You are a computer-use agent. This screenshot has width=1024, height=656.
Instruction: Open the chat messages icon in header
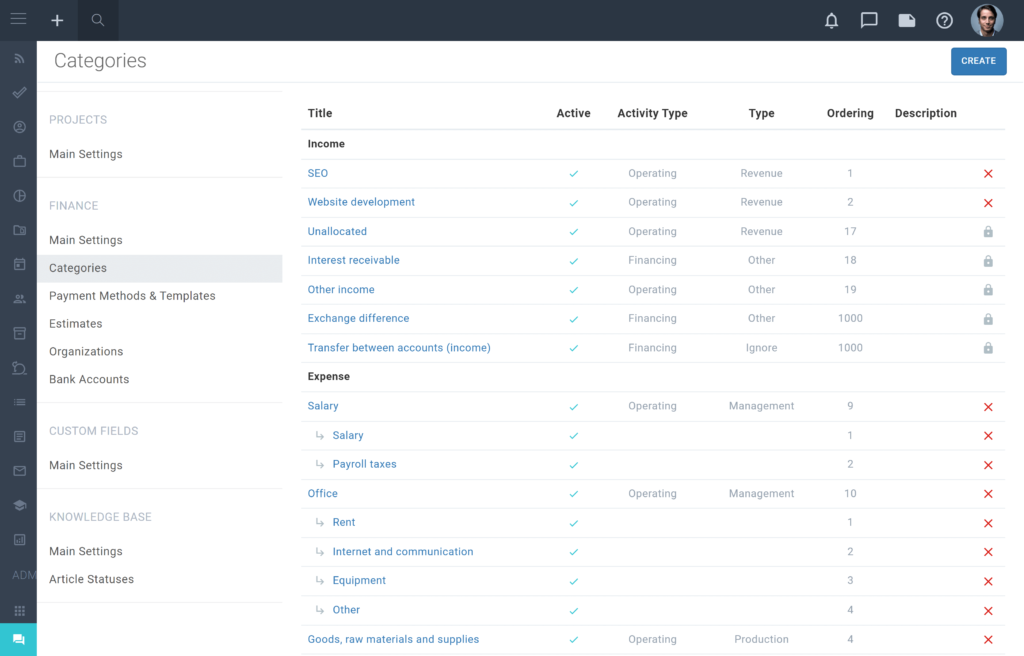pos(869,20)
